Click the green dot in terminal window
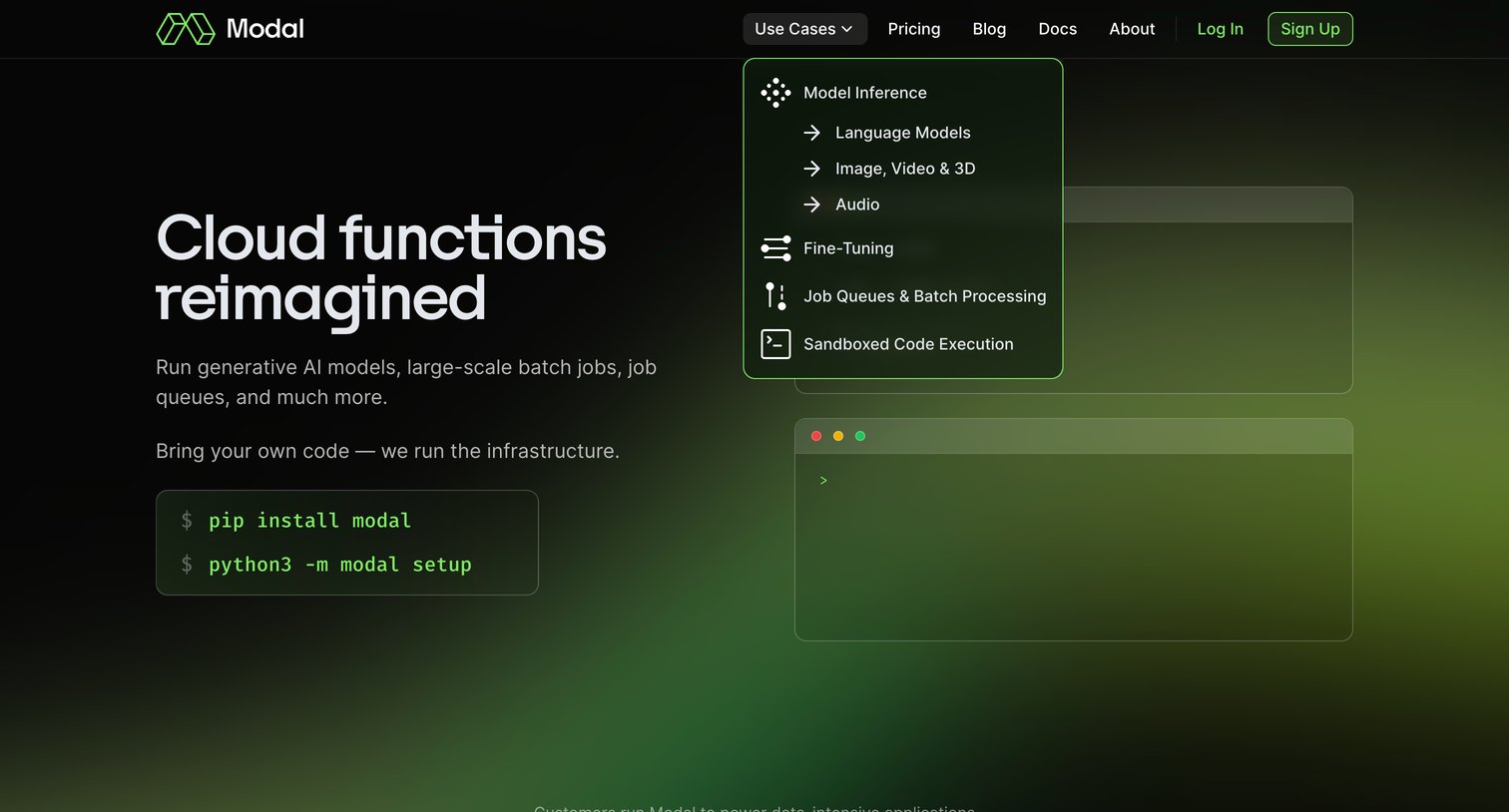 point(860,436)
